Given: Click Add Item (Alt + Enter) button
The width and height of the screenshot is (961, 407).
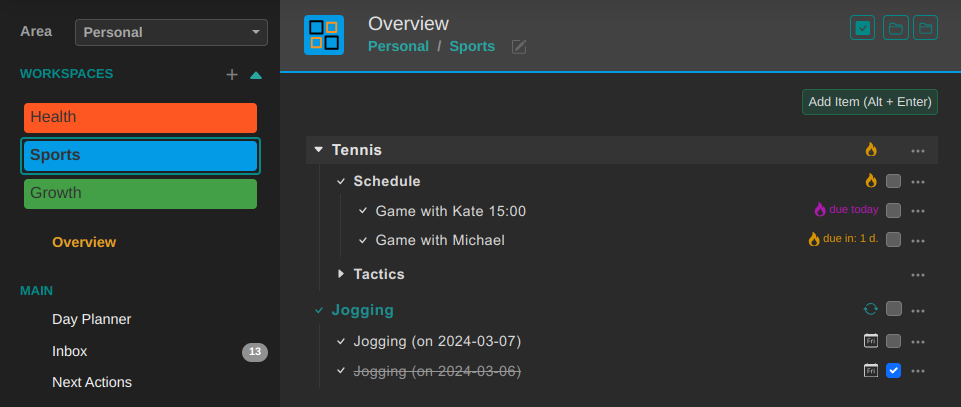Looking at the screenshot, I should [870, 102].
